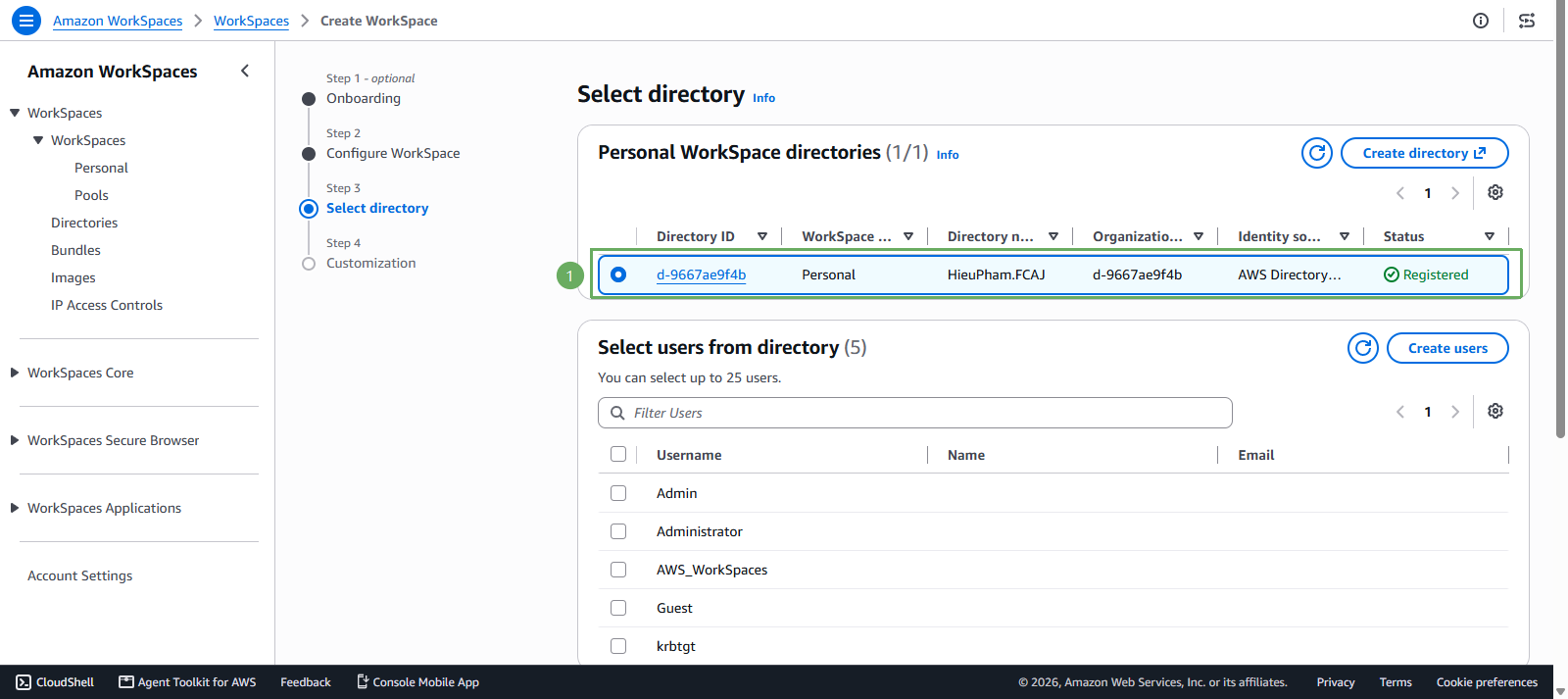Check the Guest user checkbox

click(618, 608)
